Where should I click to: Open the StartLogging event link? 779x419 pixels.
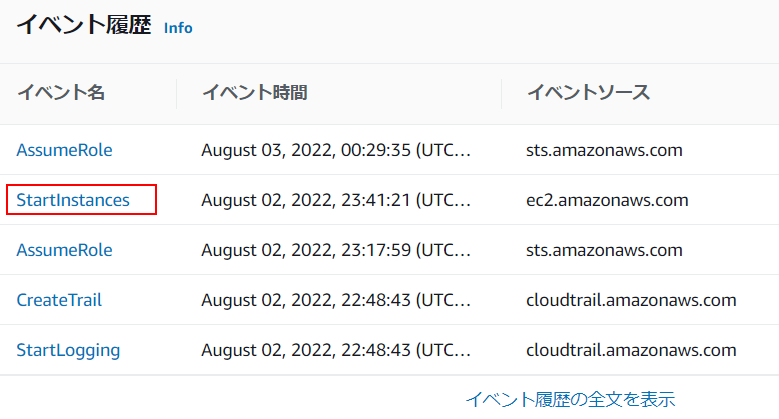click(68, 350)
